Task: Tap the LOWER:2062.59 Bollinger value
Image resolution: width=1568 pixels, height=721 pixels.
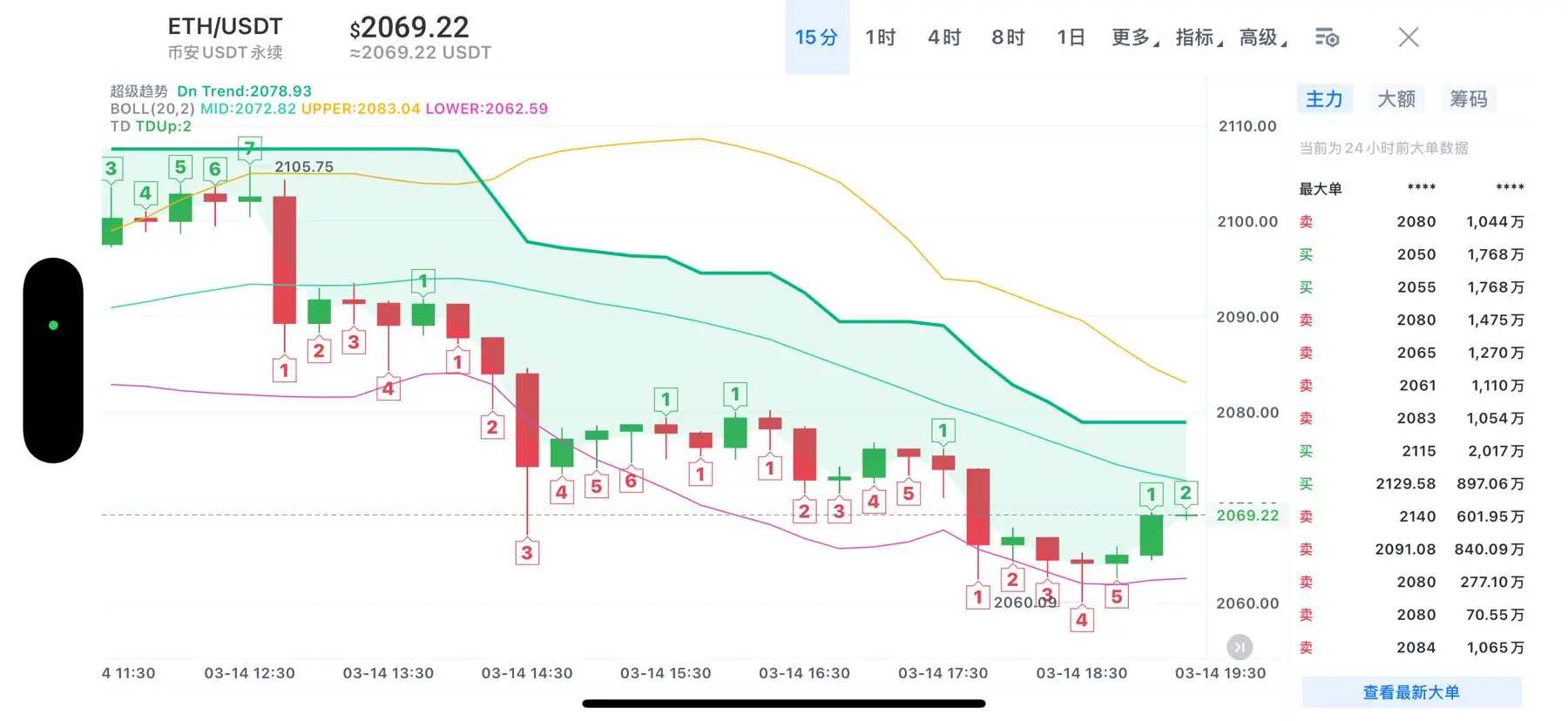Action: 487,109
